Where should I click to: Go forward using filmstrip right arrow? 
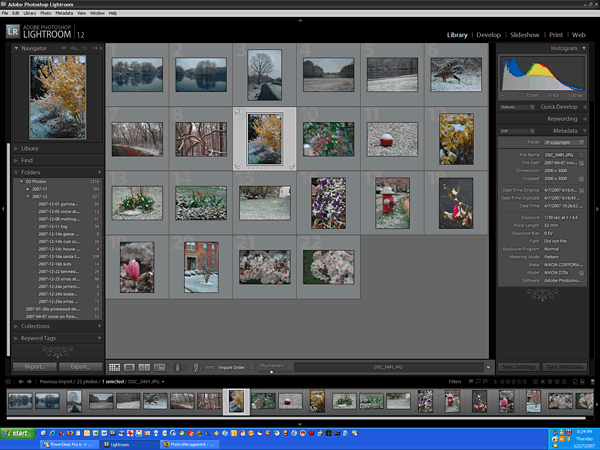pos(29,382)
